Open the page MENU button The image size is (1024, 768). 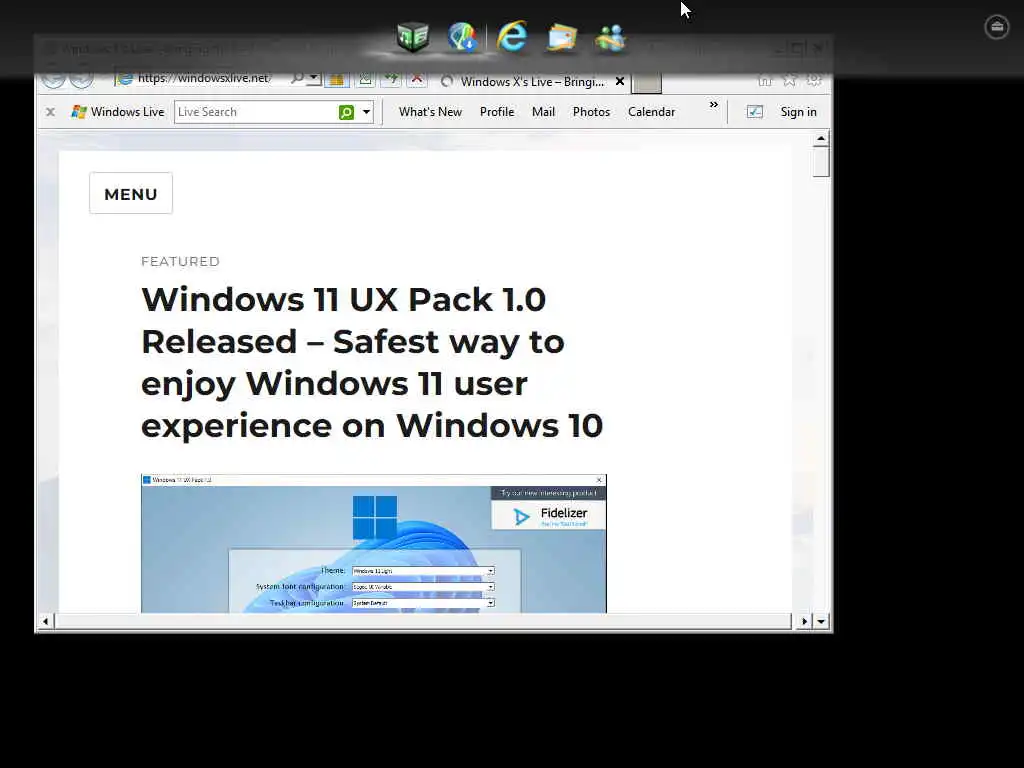tap(131, 193)
